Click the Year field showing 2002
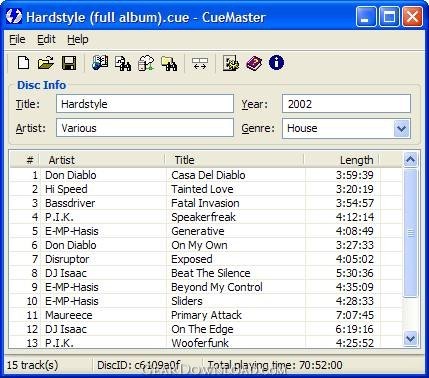429x378 pixels. point(346,104)
